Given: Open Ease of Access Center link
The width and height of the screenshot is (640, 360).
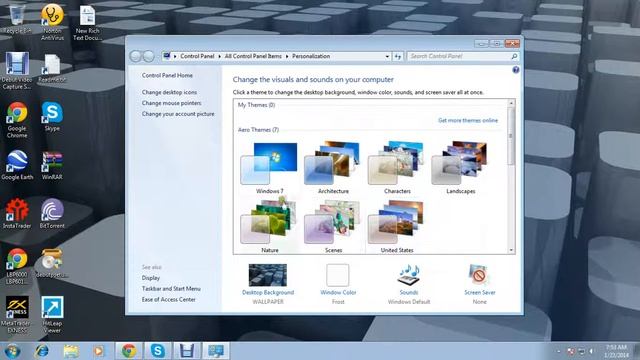Looking at the screenshot, I should (169, 300).
